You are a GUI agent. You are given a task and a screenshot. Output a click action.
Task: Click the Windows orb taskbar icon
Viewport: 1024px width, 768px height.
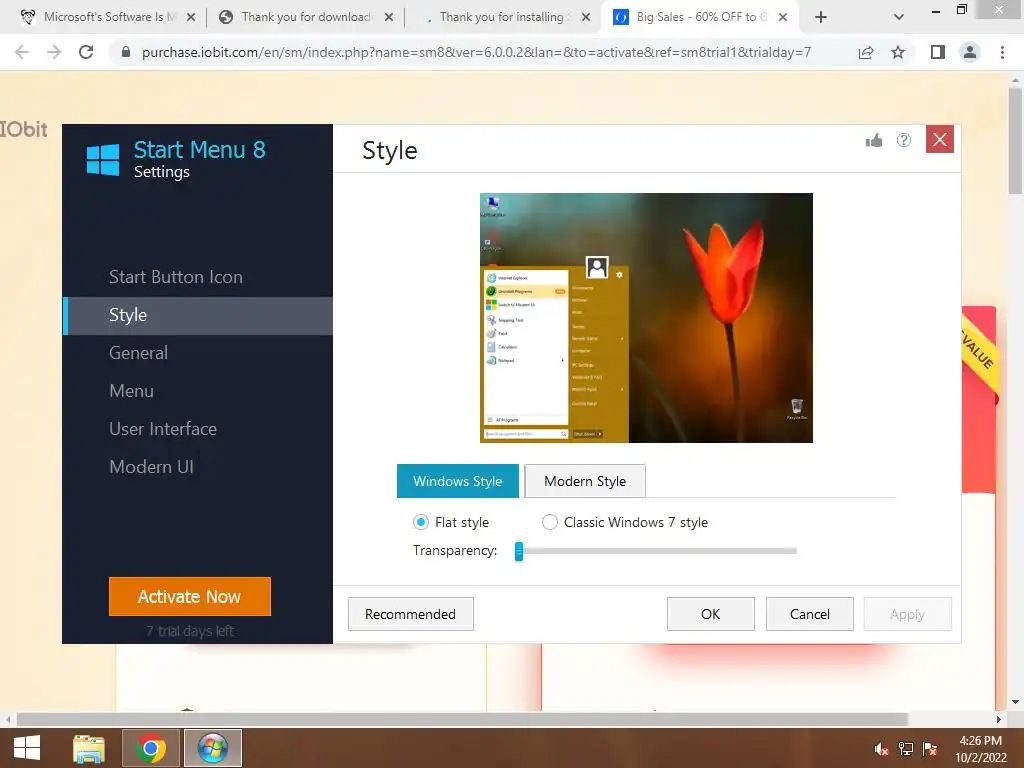213,748
